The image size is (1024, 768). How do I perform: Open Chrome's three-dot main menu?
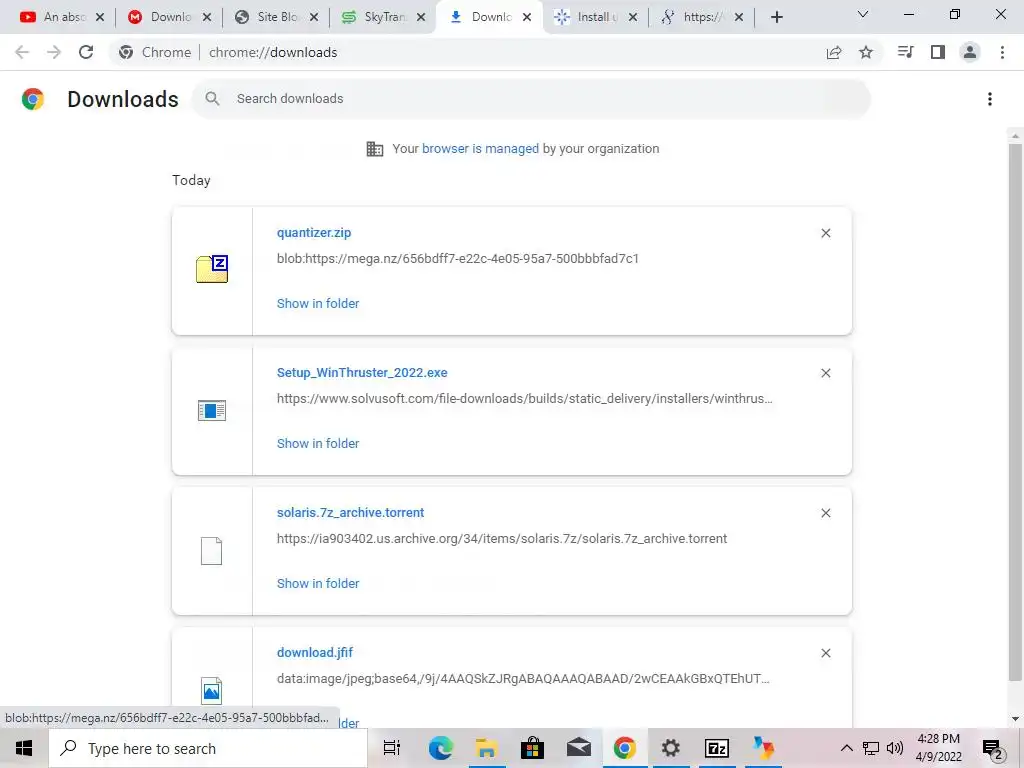click(x=1002, y=52)
